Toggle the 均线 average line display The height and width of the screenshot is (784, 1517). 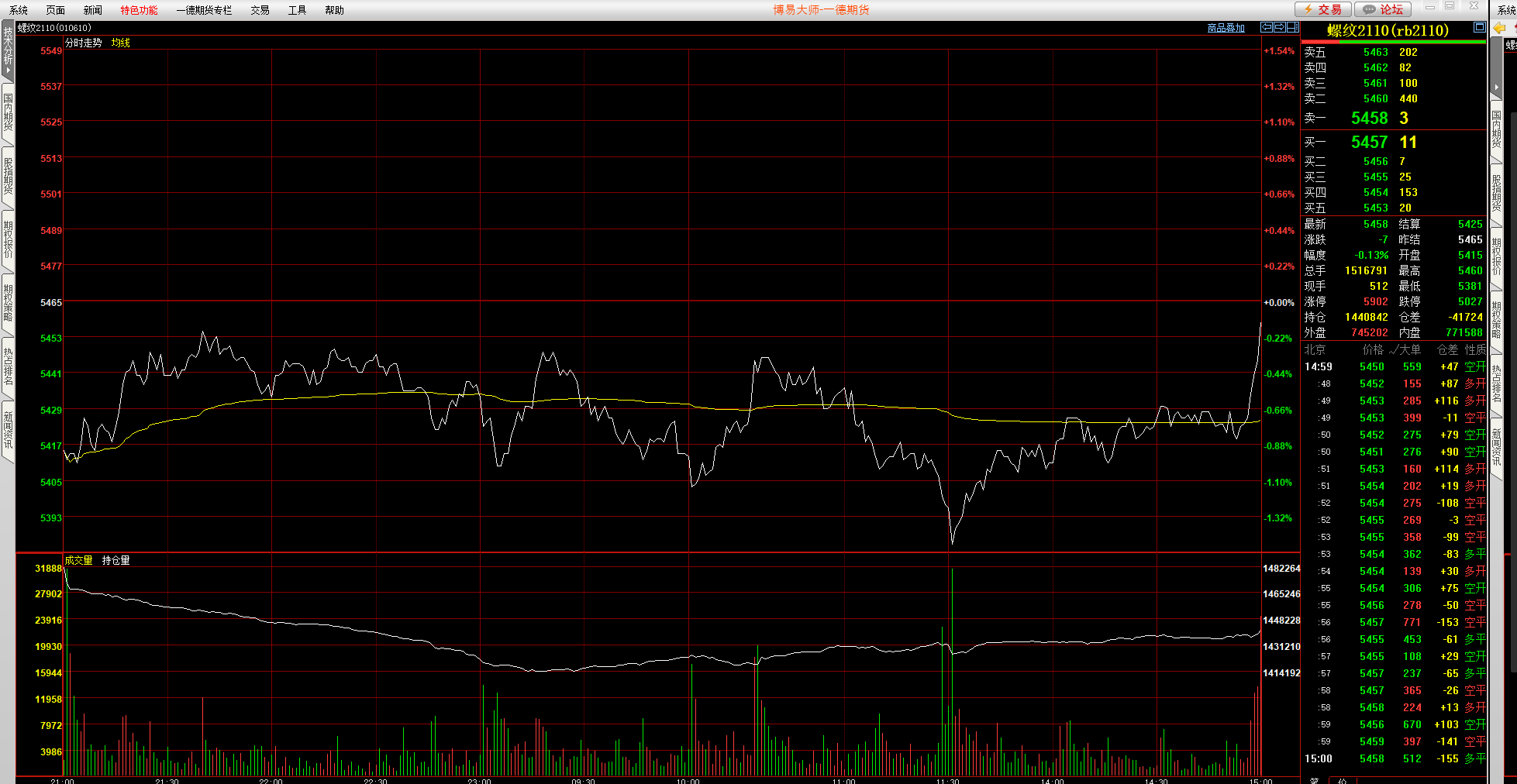point(120,43)
